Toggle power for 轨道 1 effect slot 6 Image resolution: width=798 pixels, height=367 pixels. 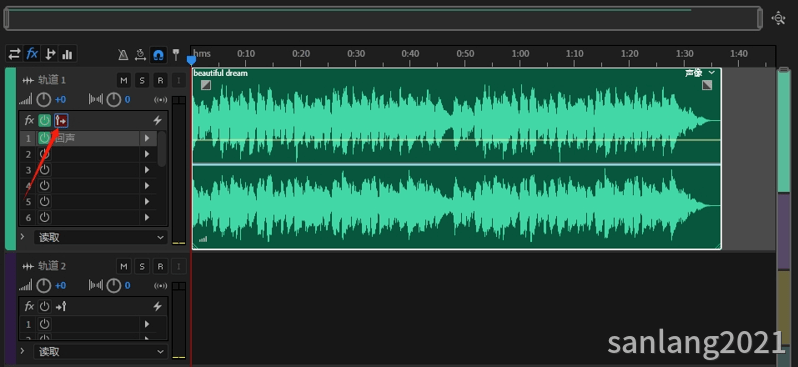(45, 217)
